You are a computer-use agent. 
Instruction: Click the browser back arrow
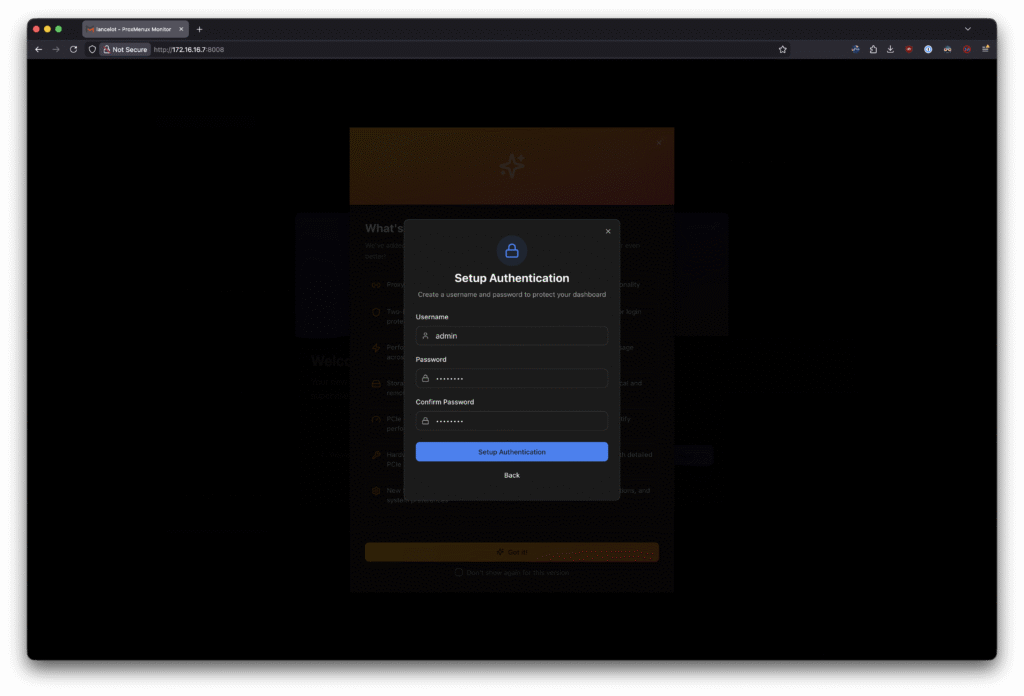click(x=39, y=49)
